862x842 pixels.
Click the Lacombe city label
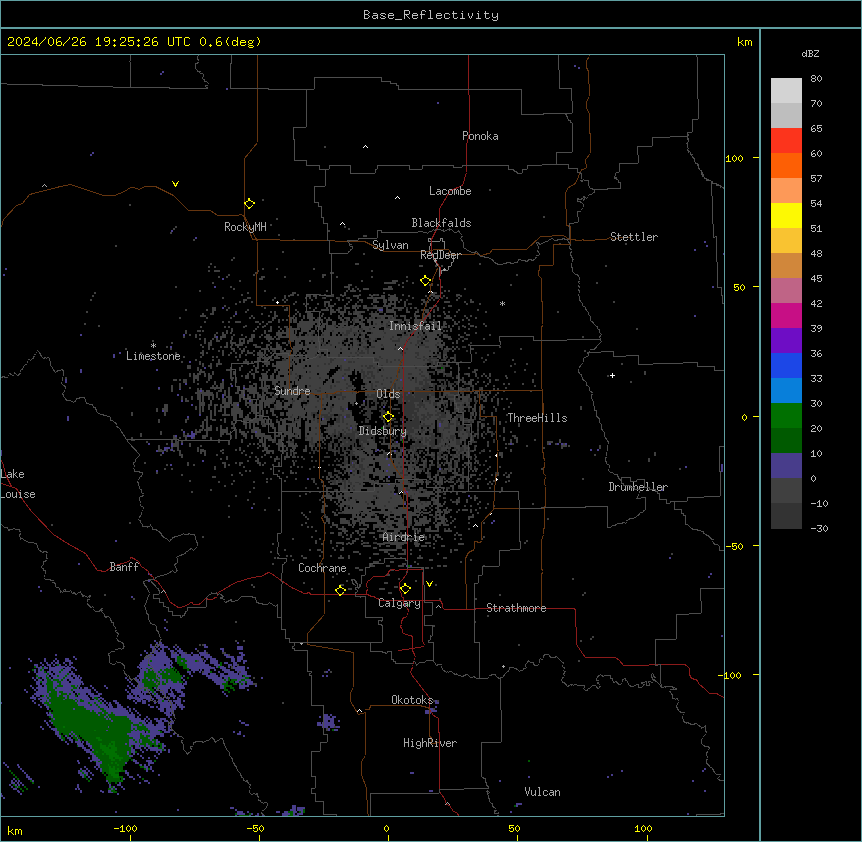pos(450,191)
